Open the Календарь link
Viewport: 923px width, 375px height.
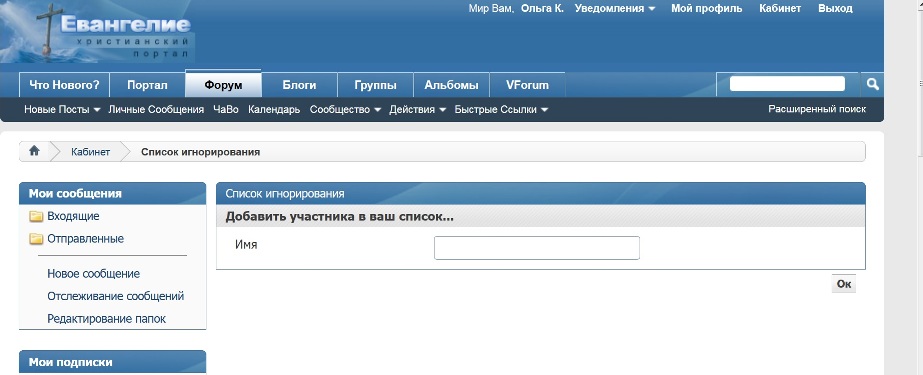274,109
